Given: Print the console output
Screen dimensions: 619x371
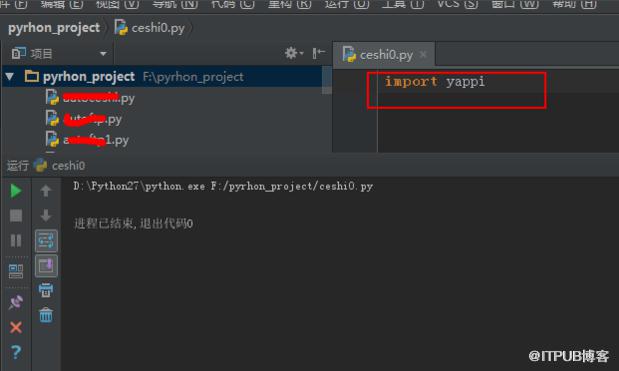Looking at the screenshot, I should click(46, 290).
